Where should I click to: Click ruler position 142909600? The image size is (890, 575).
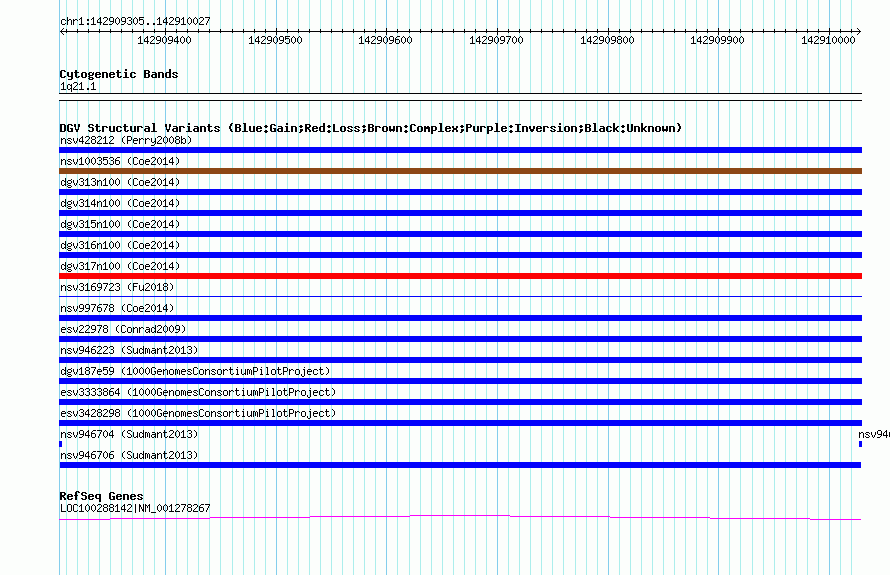click(385, 40)
